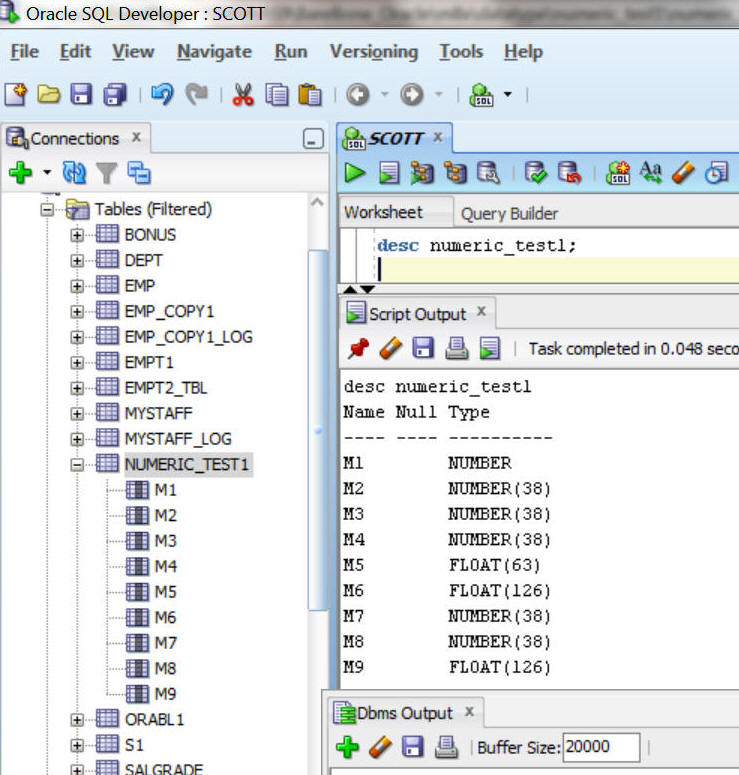Click the Cut scissors icon
Image resolution: width=739 pixels, height=775 pixels.
[243, 94]
